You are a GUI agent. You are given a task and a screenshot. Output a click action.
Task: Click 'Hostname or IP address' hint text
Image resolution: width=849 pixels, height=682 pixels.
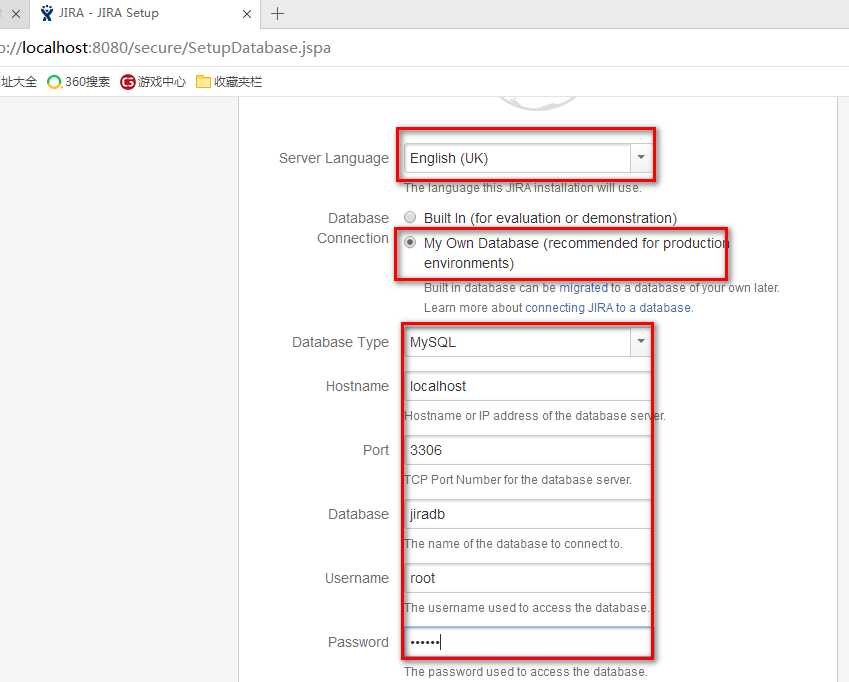point(534,416)
